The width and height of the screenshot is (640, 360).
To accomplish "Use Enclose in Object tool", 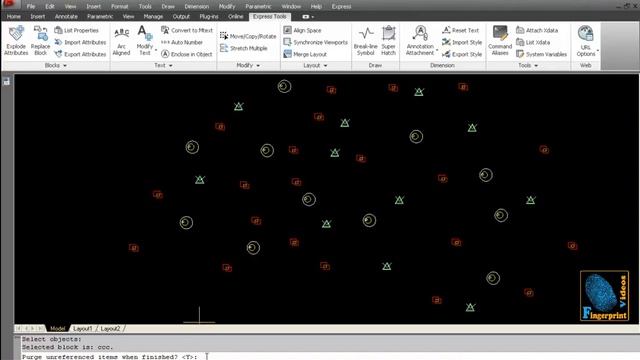I will coord(187,54).
